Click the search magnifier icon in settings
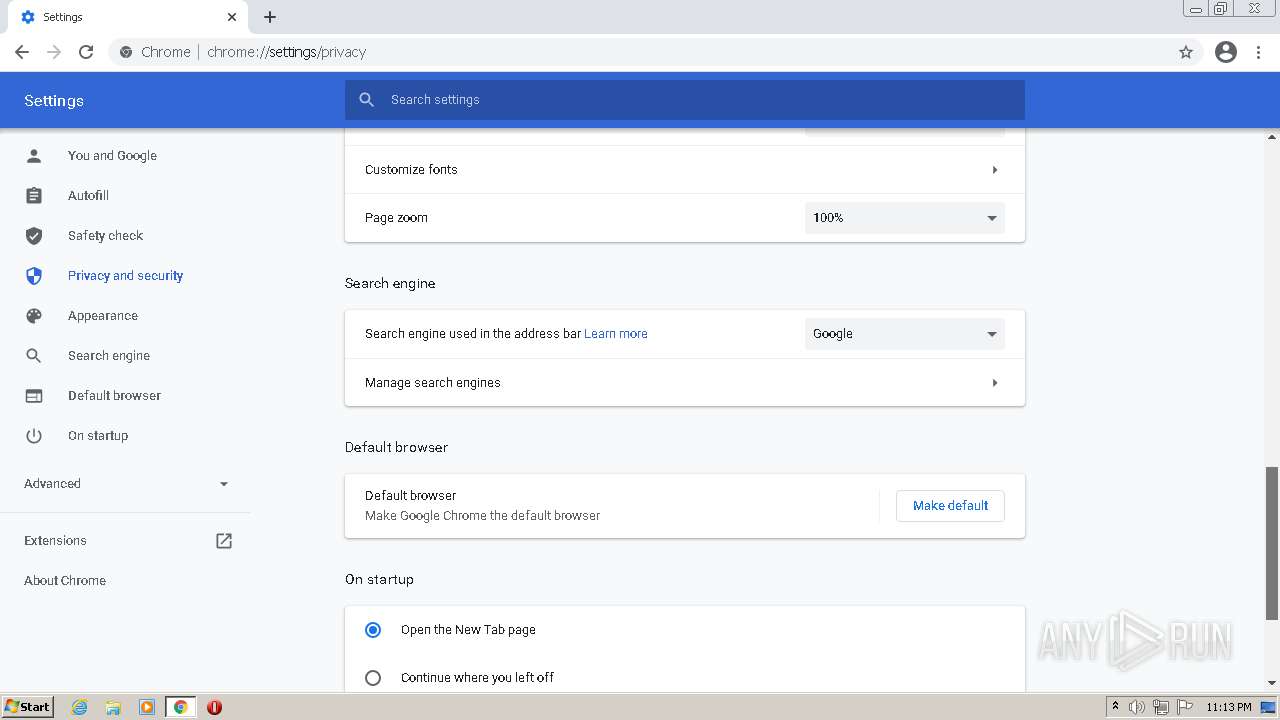 pos(367,100)
